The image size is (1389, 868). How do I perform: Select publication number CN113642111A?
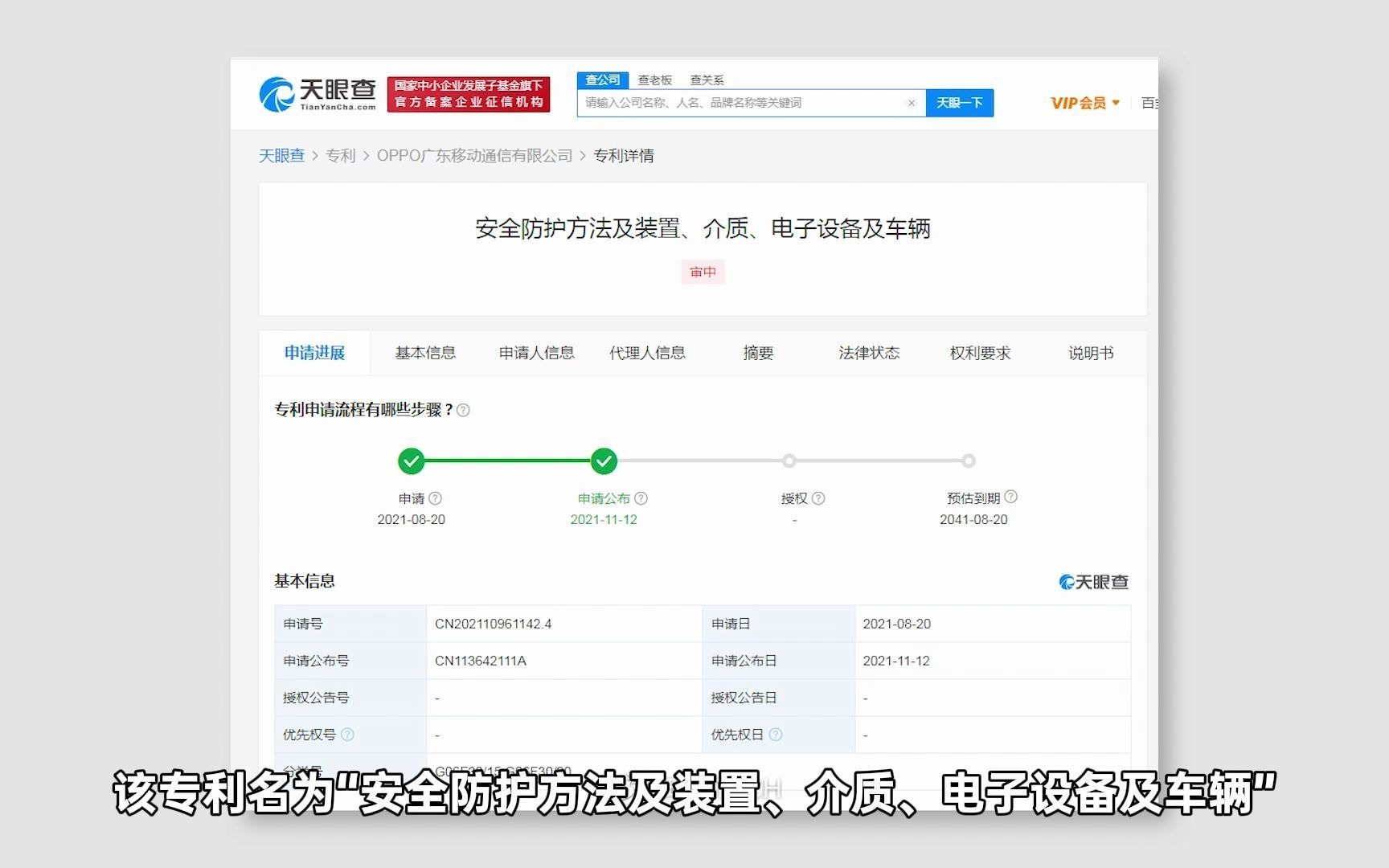481,661
